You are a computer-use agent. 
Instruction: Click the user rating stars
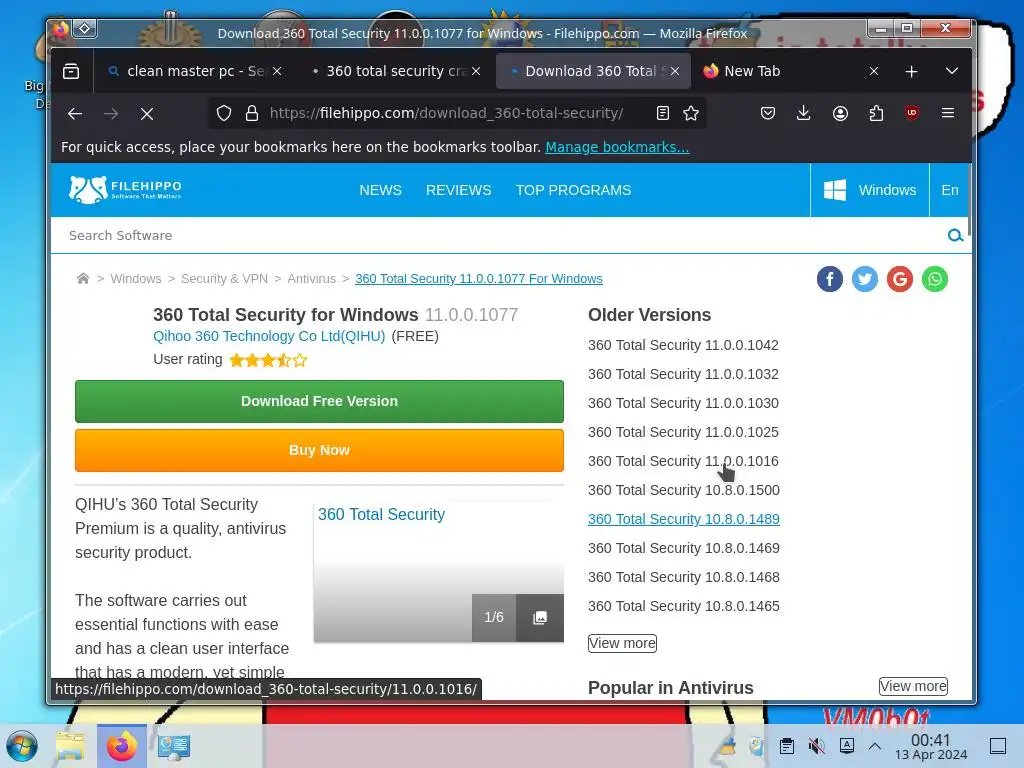point(268,360)
